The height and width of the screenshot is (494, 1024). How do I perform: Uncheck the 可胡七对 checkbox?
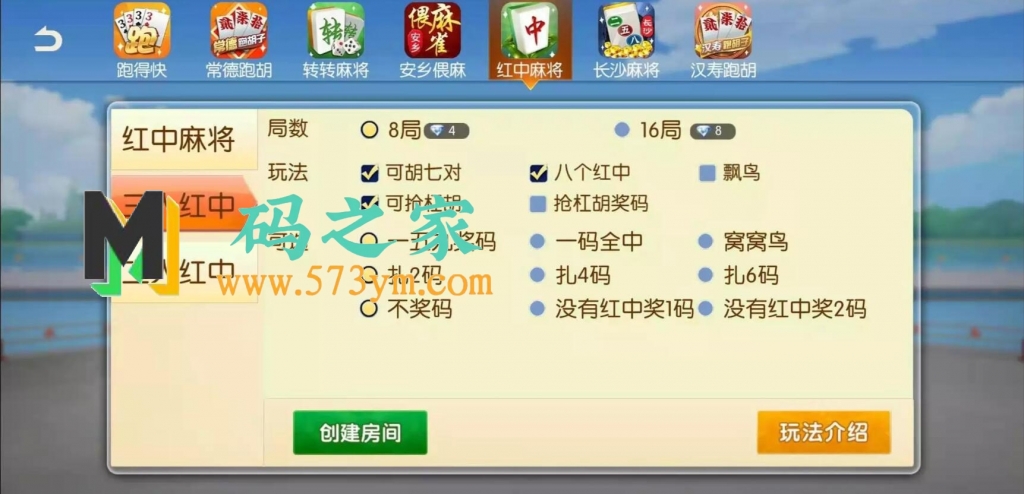(370, 173)
